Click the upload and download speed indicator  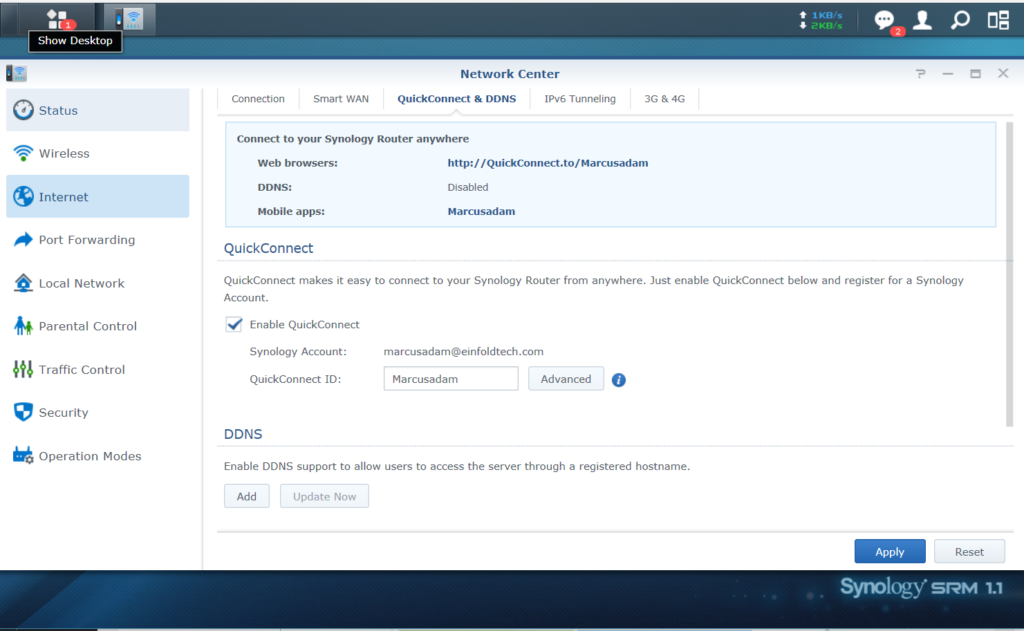click(820, 20)
